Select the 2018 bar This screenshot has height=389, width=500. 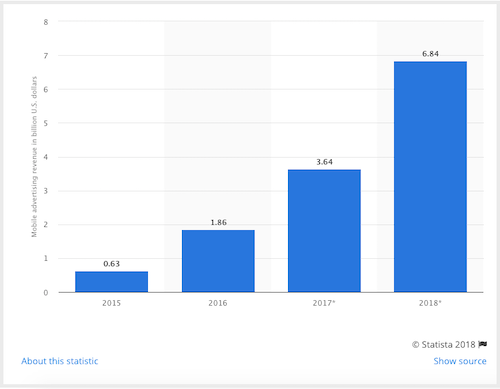coord(430,177)
